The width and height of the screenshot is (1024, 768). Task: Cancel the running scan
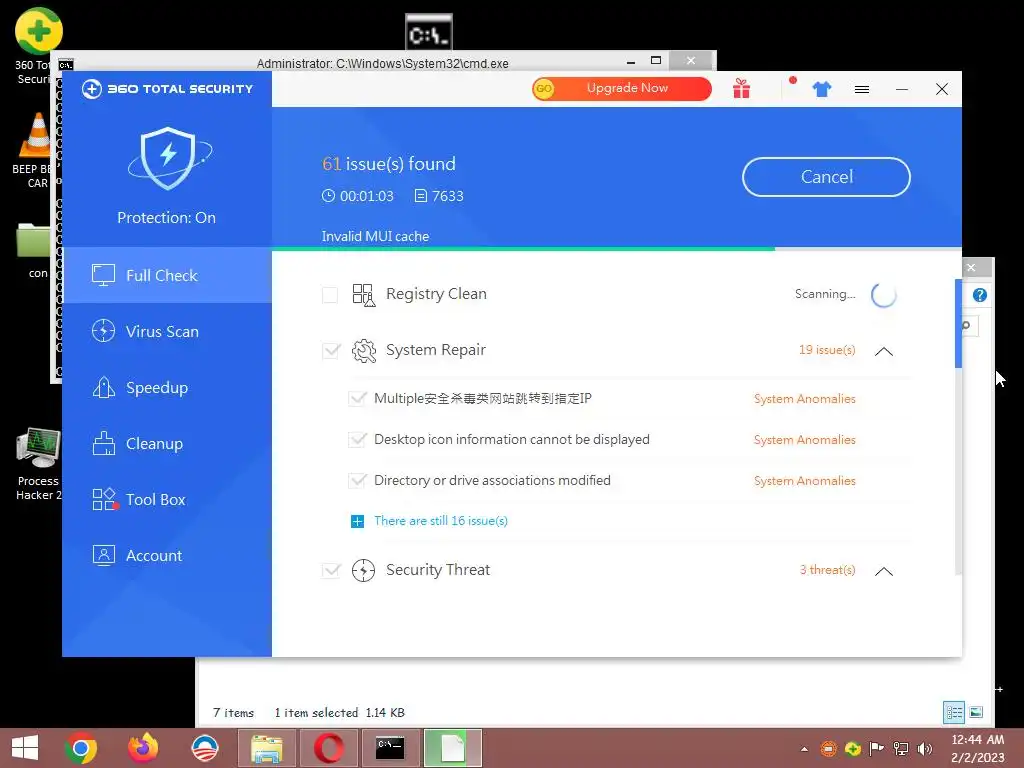tap(826, 177)
